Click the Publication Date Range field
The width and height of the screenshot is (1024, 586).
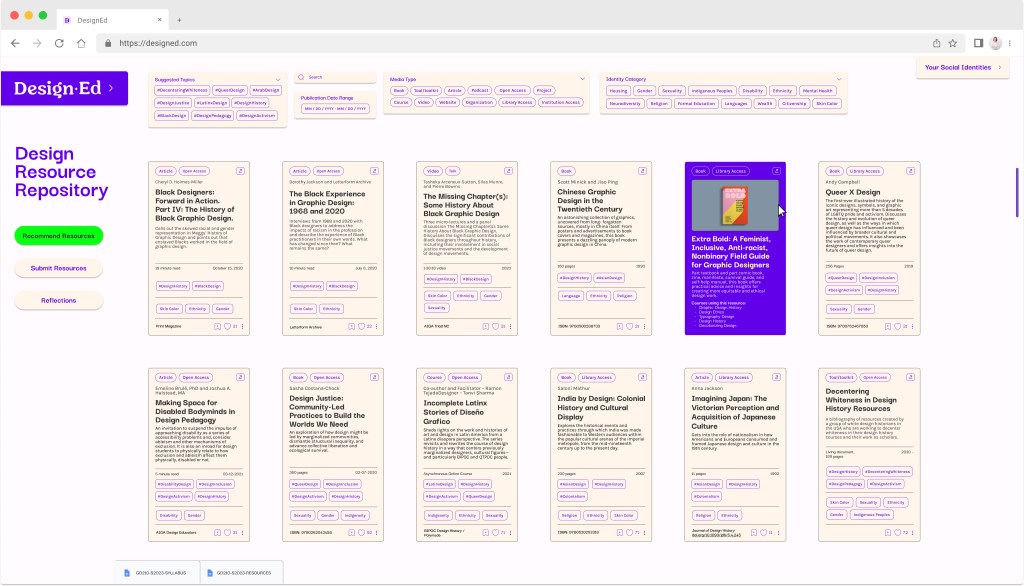coord(335,108)
